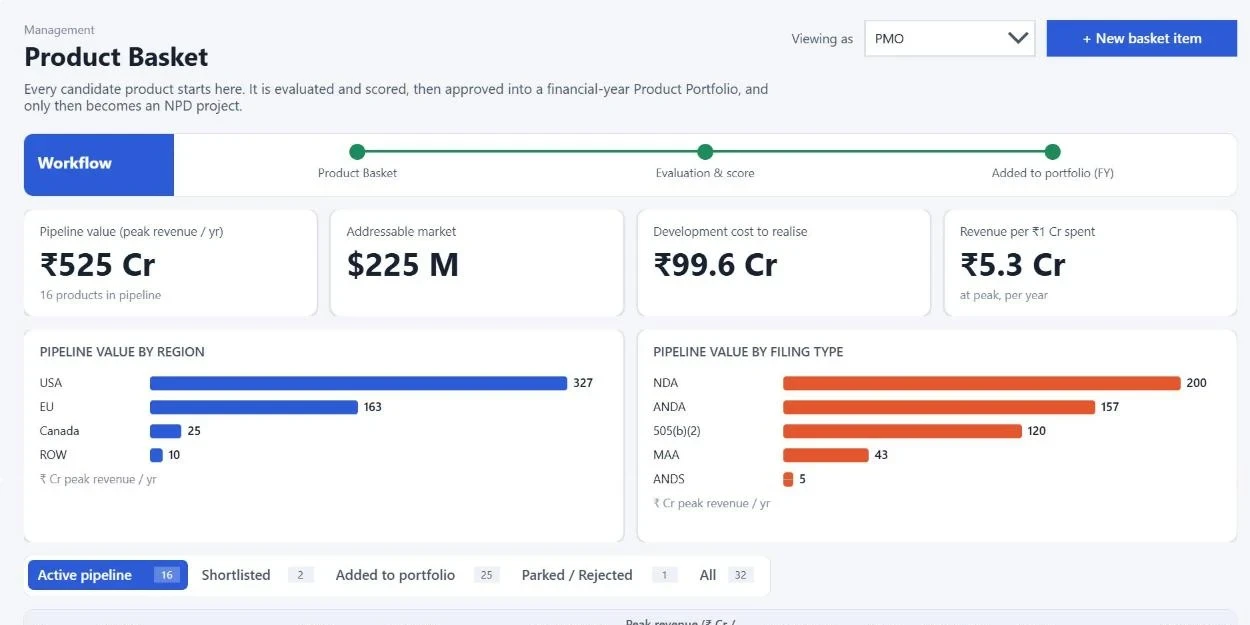Click the ANDS bar in filing type chart

[x=788, y=479]
